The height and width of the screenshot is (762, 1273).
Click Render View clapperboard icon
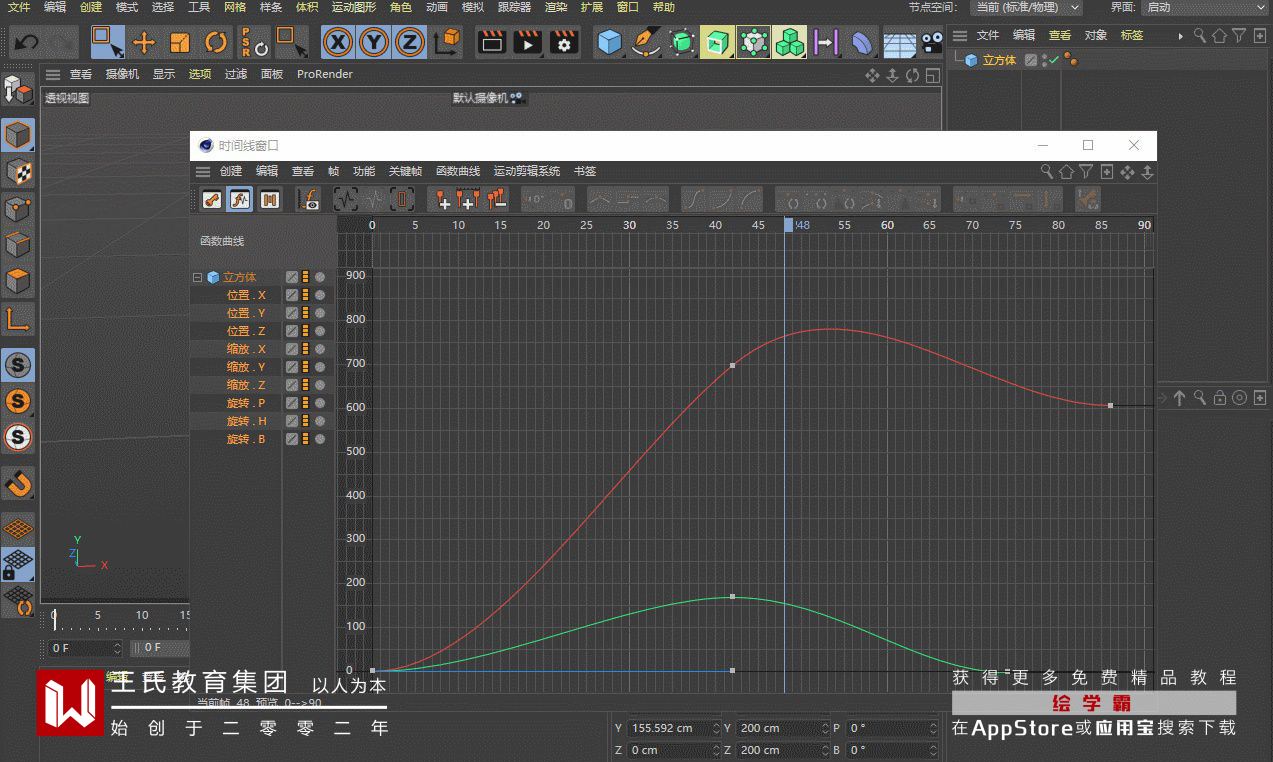(x=491, y=43)
